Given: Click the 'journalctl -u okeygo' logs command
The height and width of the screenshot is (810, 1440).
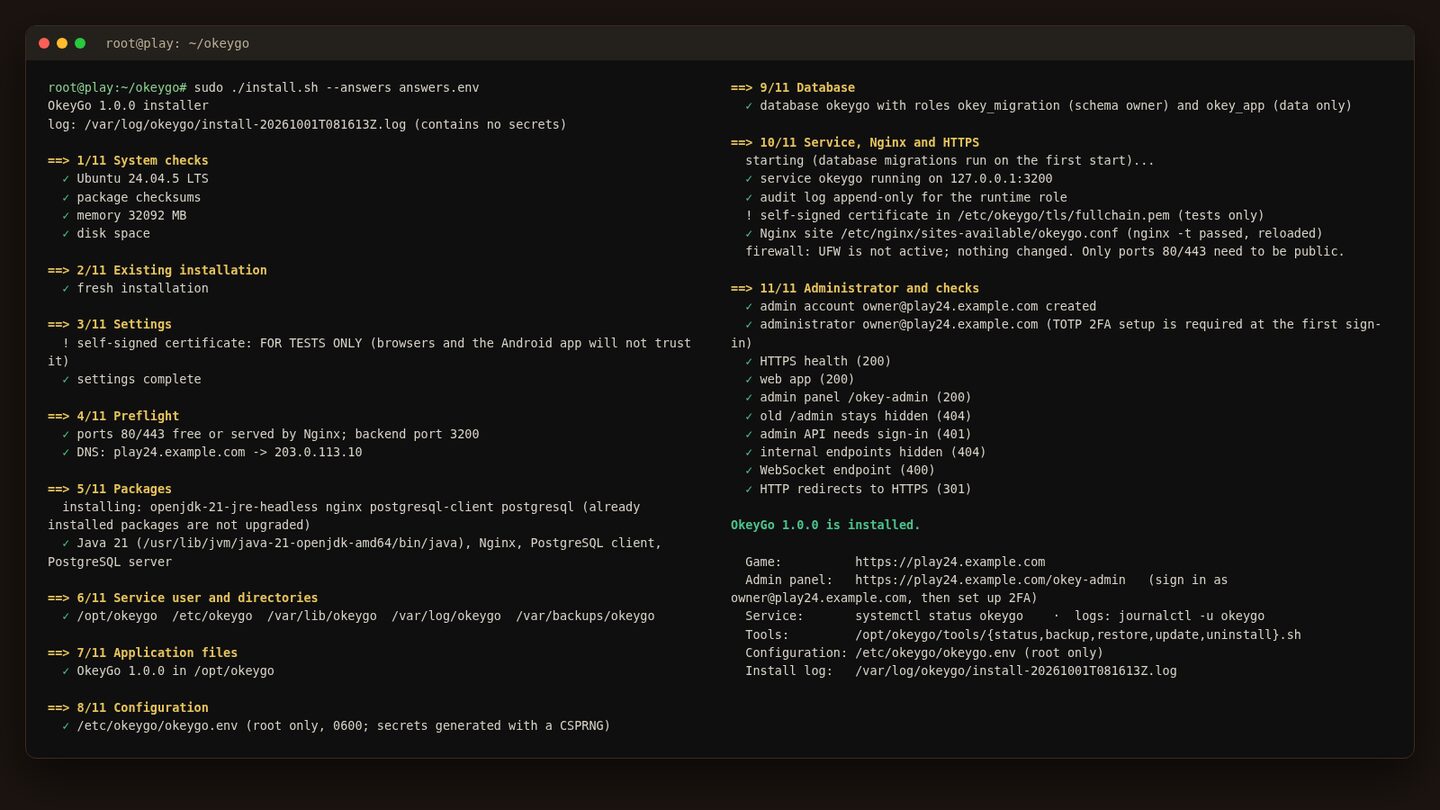Looking at the screenshot, I should pyautogui.click(x=1191, y=616).
